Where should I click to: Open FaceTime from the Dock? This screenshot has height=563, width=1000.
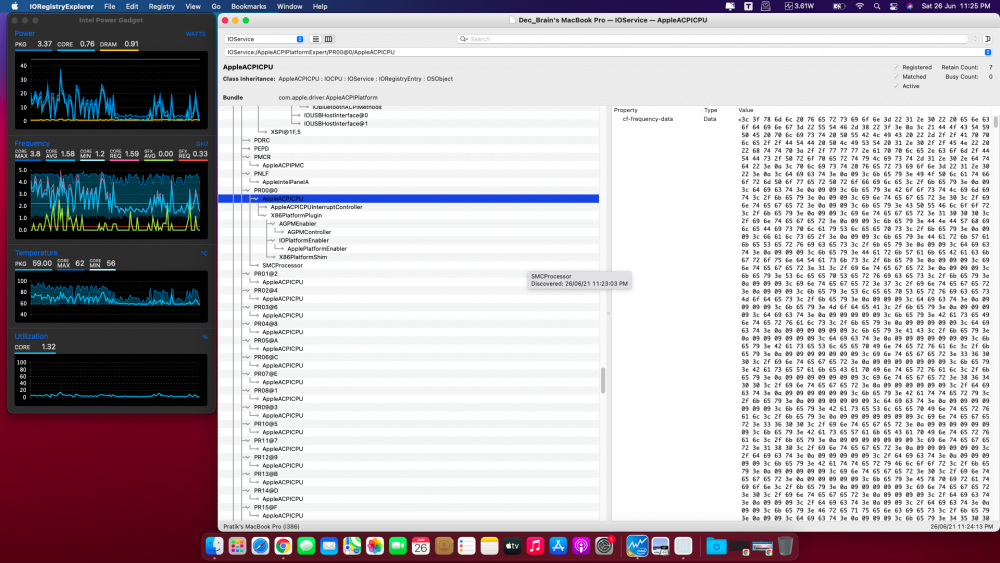[398, 546]
